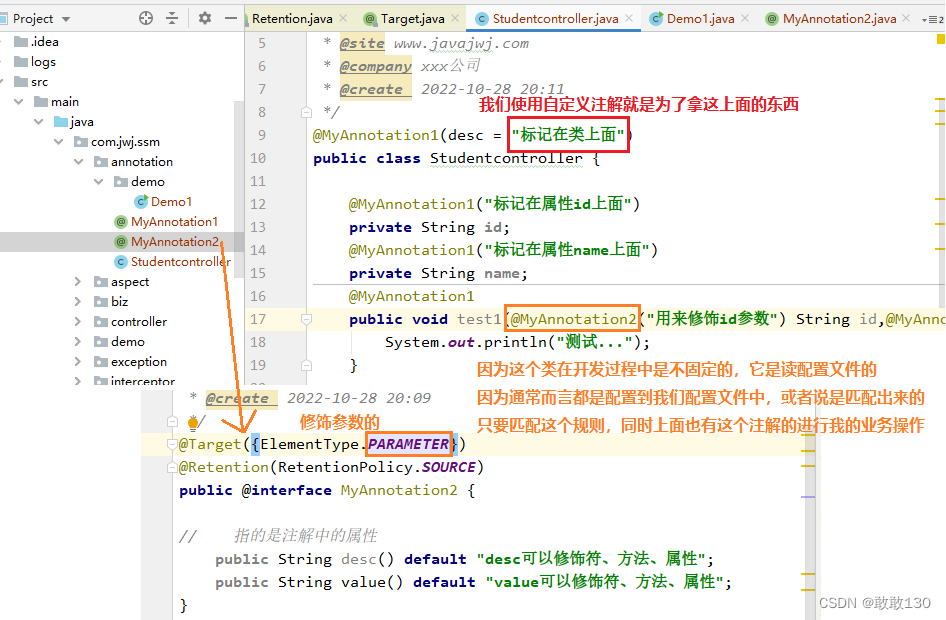This screenshot has height=620, width=946.
Task: Collapse the com.jwj.ssm package node
Action: (59, 141)
